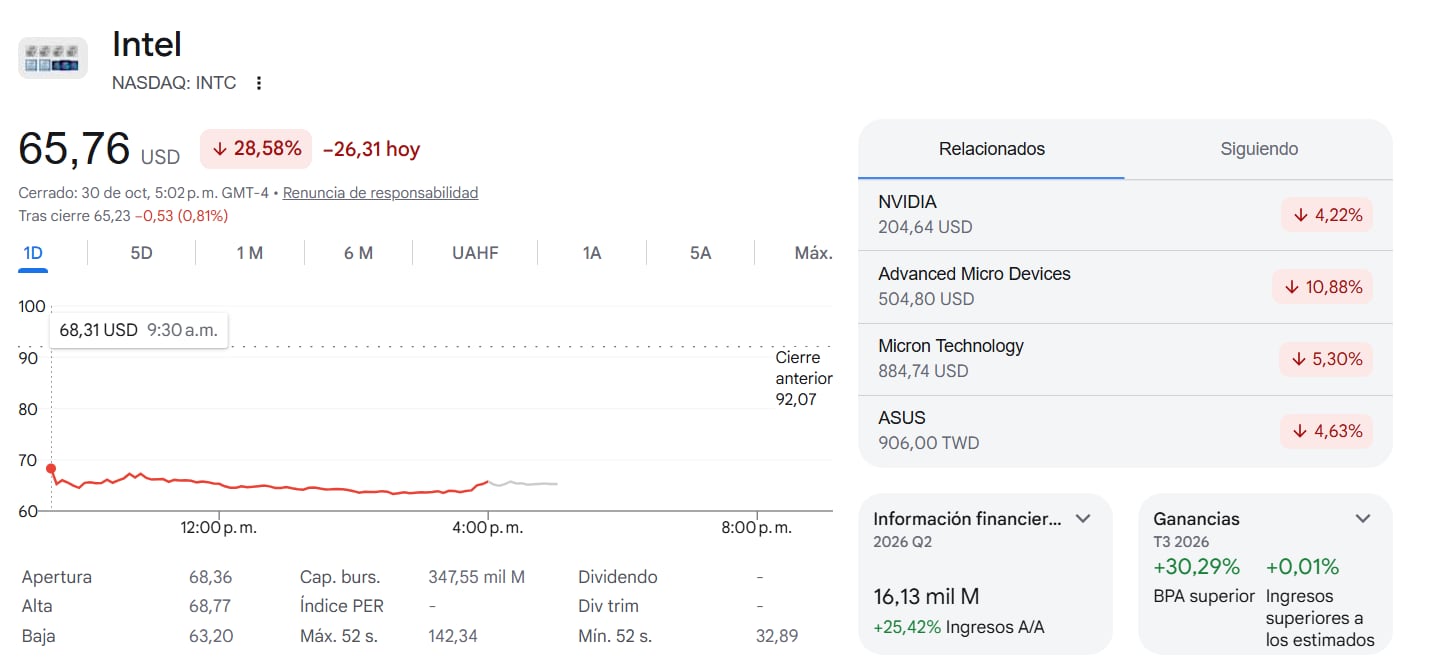Click the Div trim label
1451x671 pixels.
608,606
